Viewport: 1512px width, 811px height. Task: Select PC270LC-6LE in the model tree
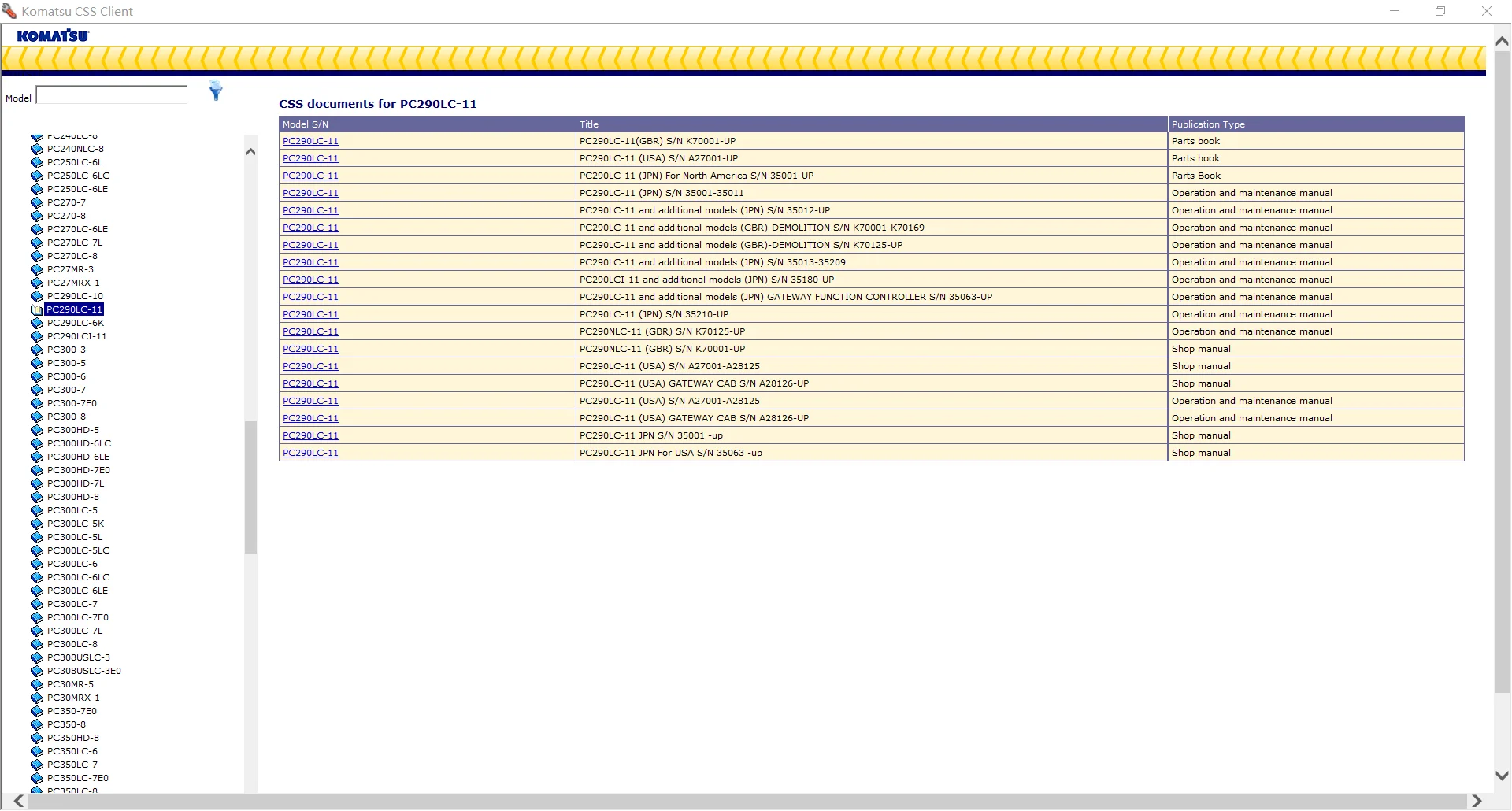[77, 229]
